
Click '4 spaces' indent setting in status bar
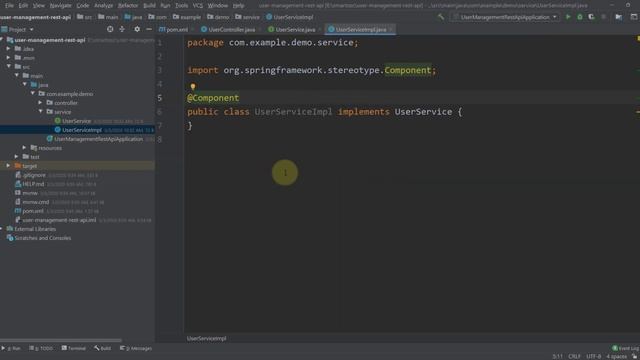point(616,356)
